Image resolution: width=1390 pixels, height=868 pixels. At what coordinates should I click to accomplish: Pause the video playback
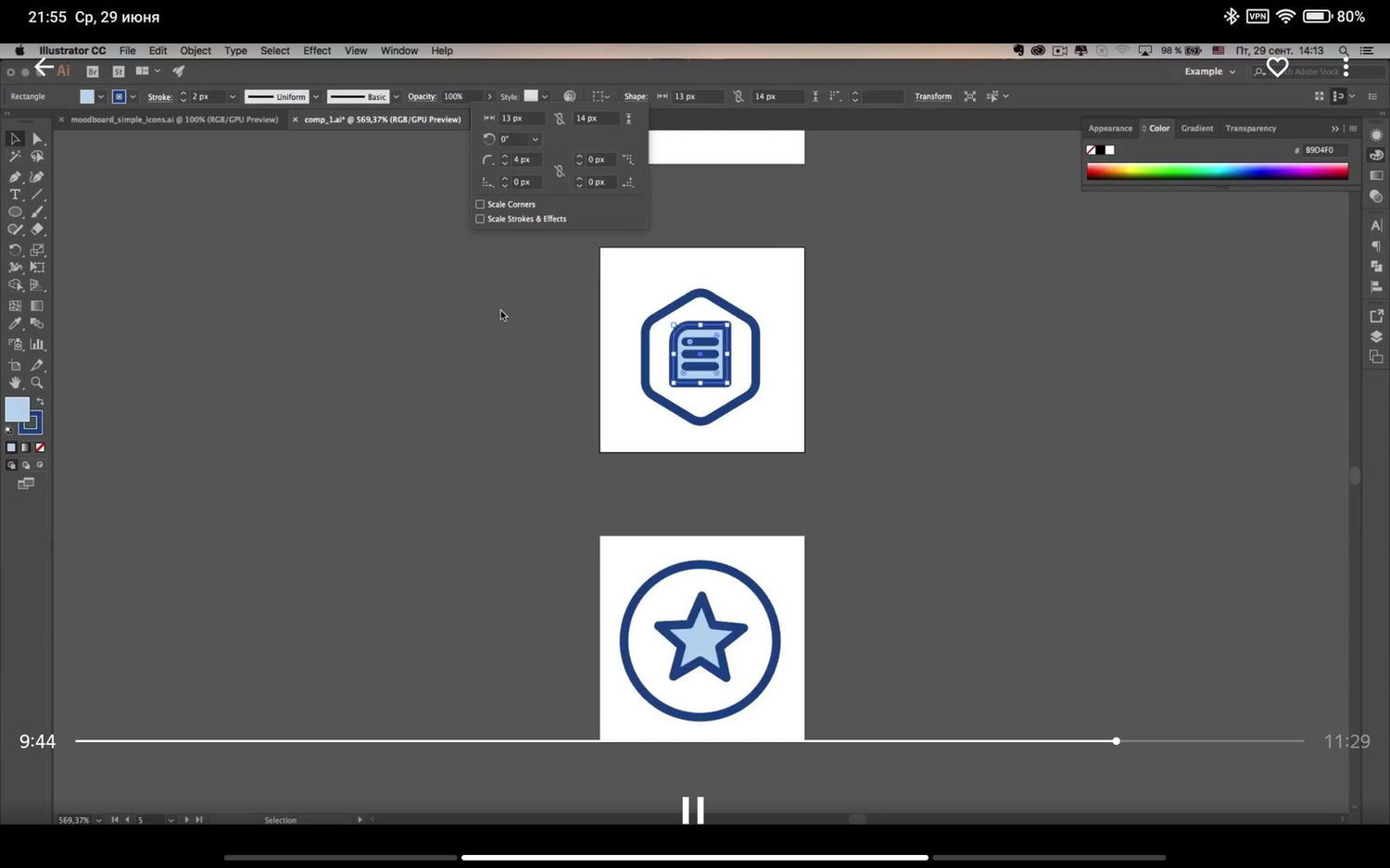tap(693, 811)
